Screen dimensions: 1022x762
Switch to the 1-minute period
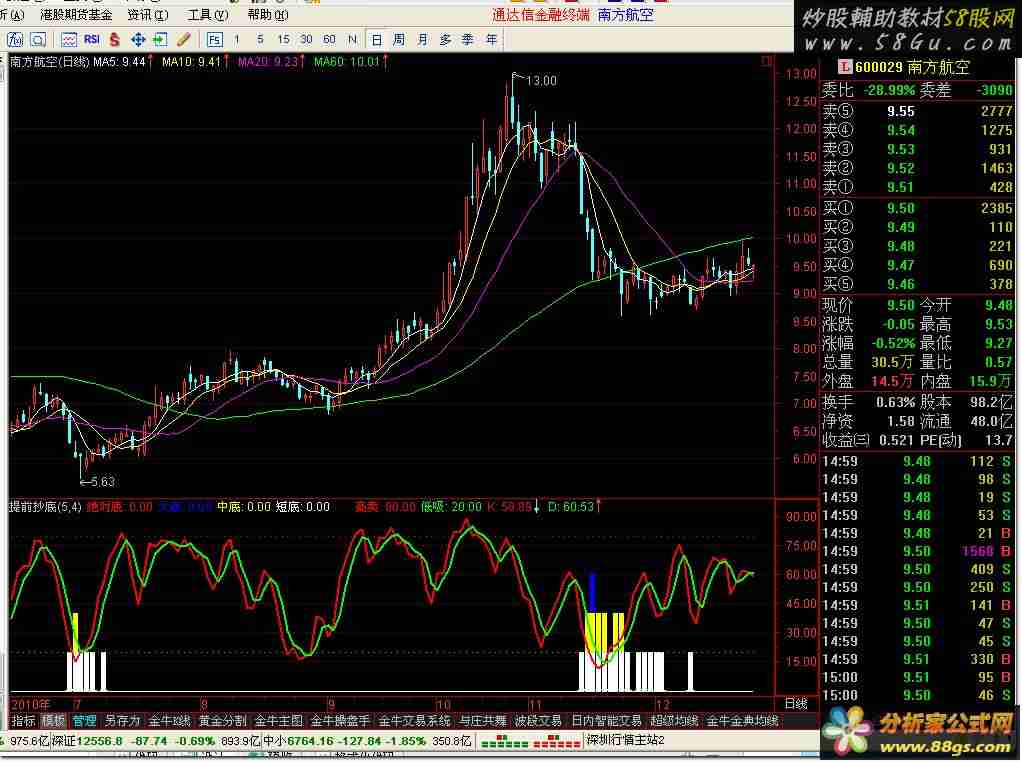(x=237, y=40)
